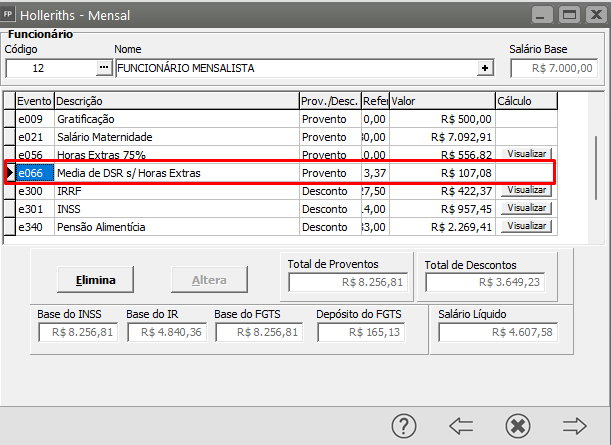View calculation for the INSS row
The width and height of the screenshot is (611, 445).
pos(527,208)
